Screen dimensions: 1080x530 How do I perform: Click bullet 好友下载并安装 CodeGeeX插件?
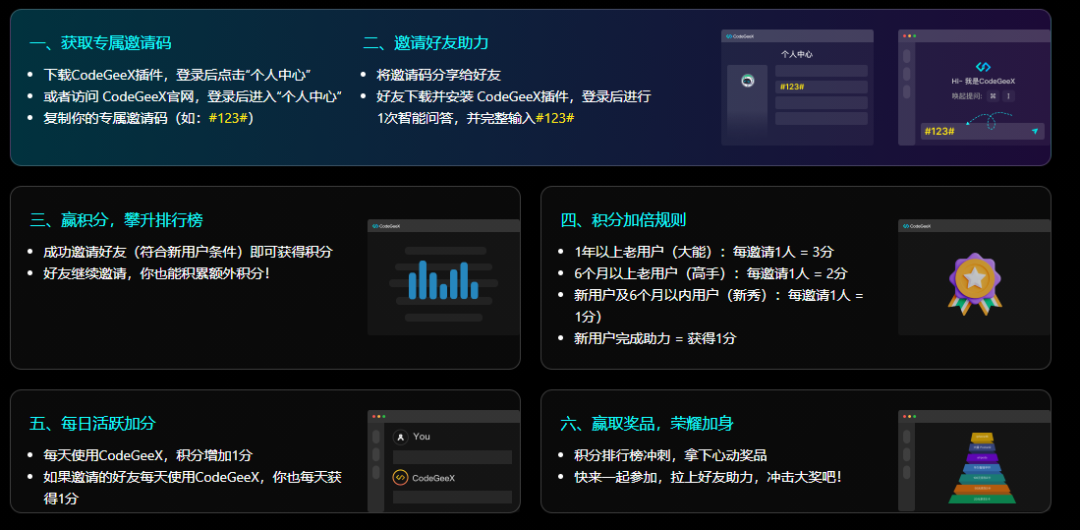[514, 107]
